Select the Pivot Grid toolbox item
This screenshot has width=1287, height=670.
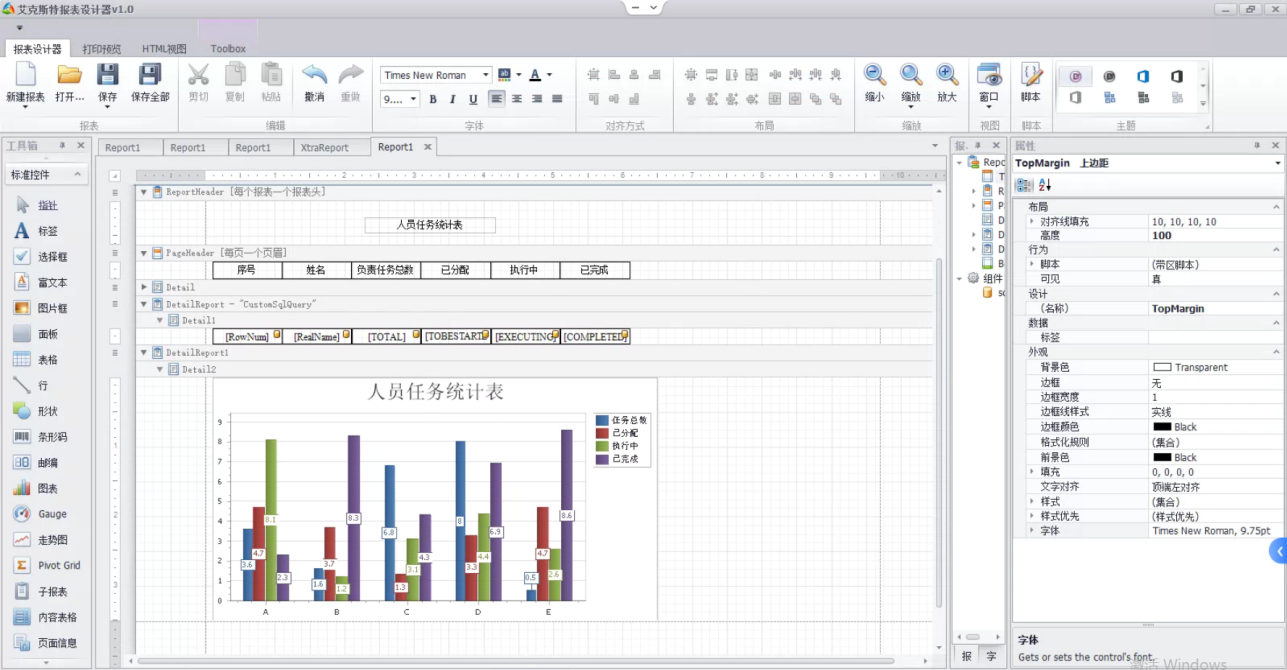click(22, 565)
